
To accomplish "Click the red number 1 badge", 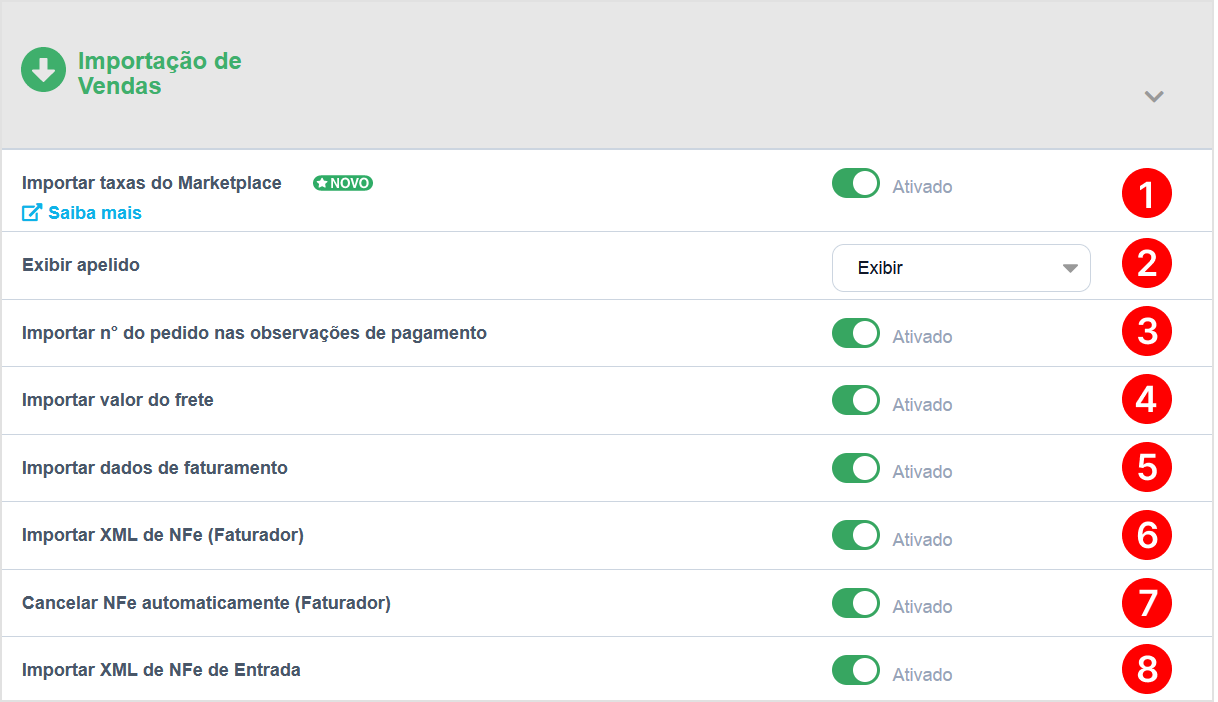I will [x=1146, y=193].
